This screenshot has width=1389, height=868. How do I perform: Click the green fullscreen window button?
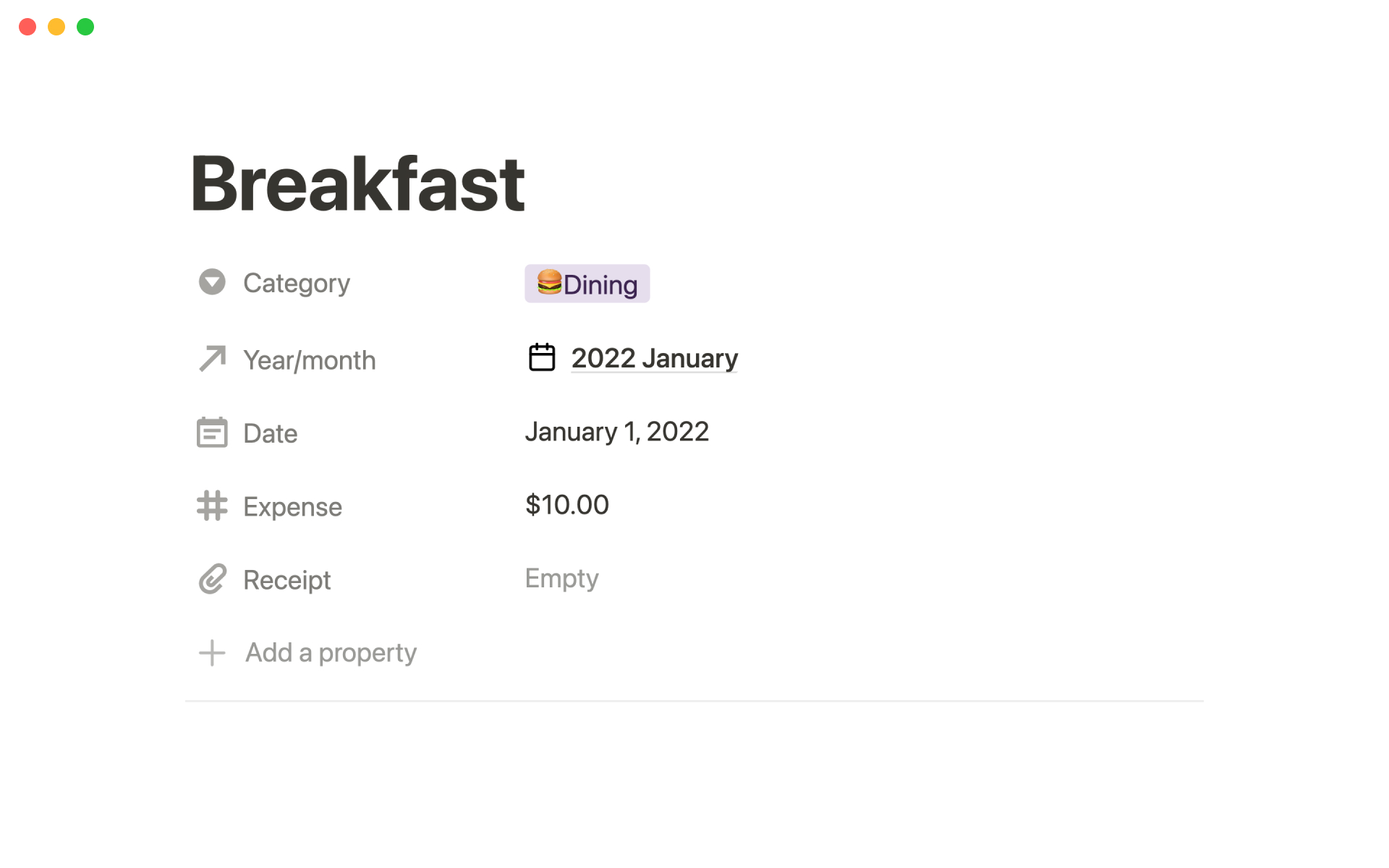85,27
